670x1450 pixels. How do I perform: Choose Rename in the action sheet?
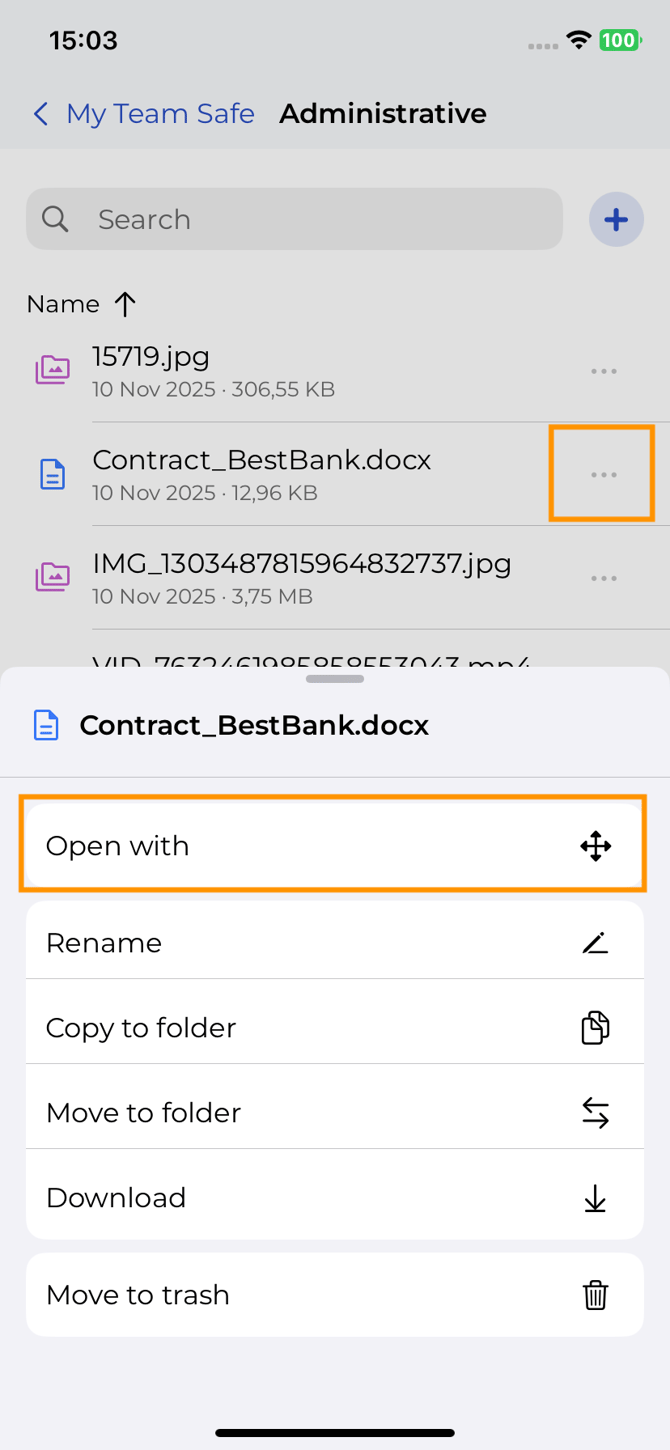coord(104,943)
